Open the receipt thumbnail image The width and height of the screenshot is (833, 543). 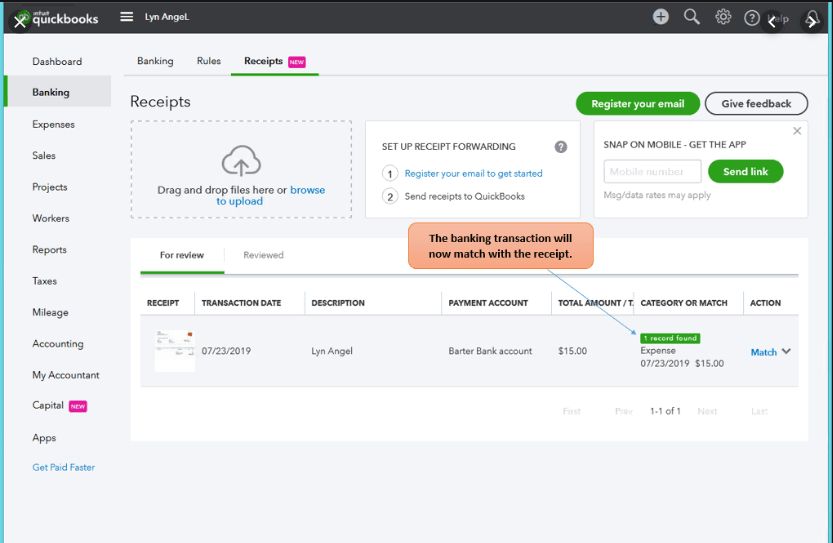(175, 351)
